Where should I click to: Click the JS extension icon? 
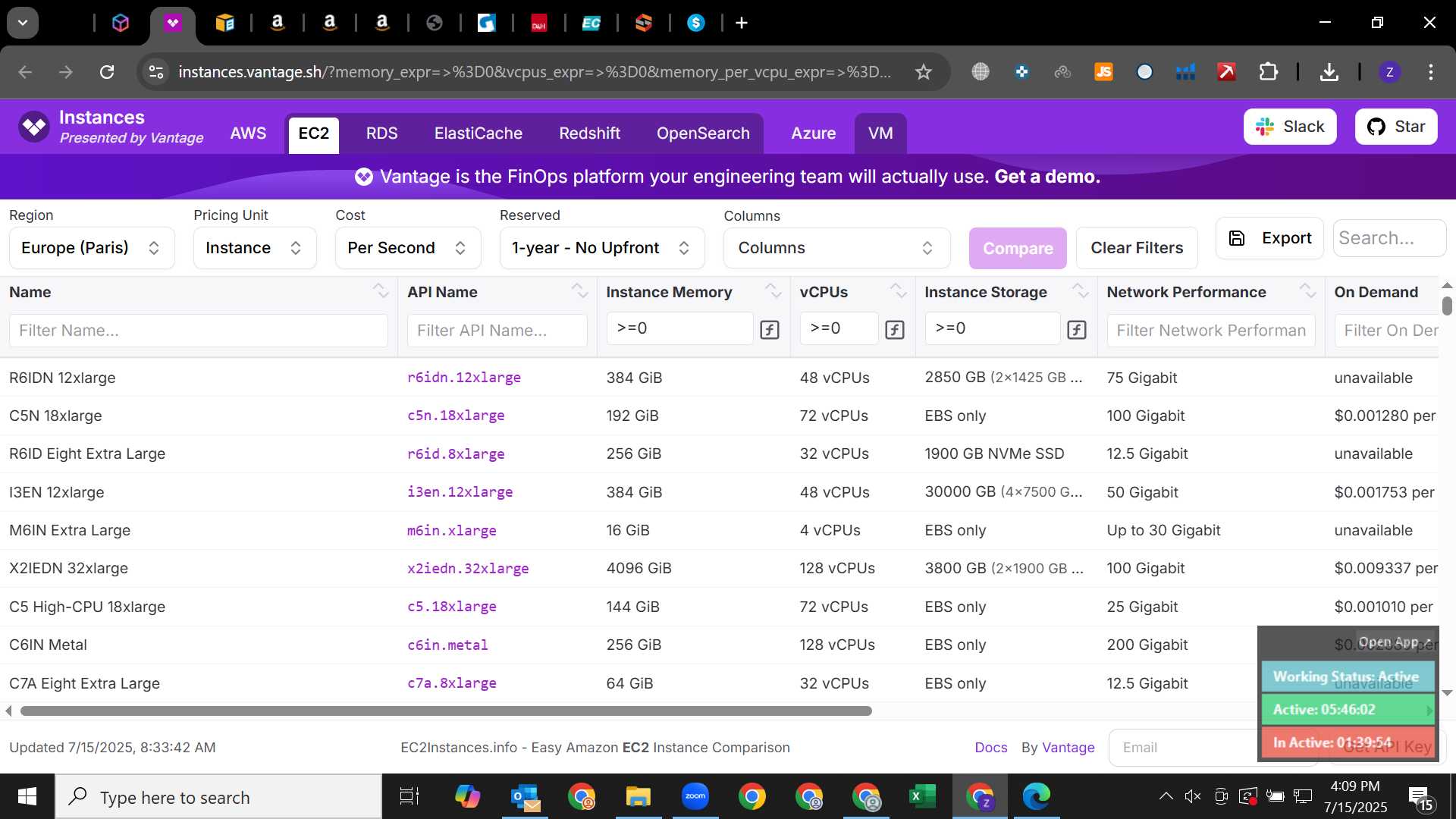tap(1103, 72)
